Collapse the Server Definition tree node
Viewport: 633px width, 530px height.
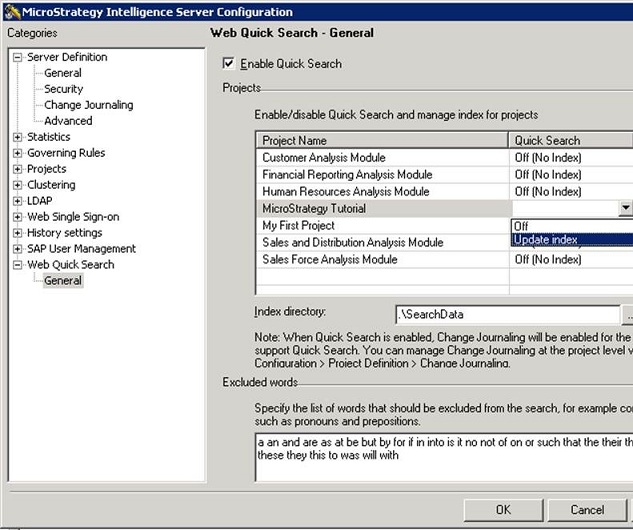(x=17, y=57)
